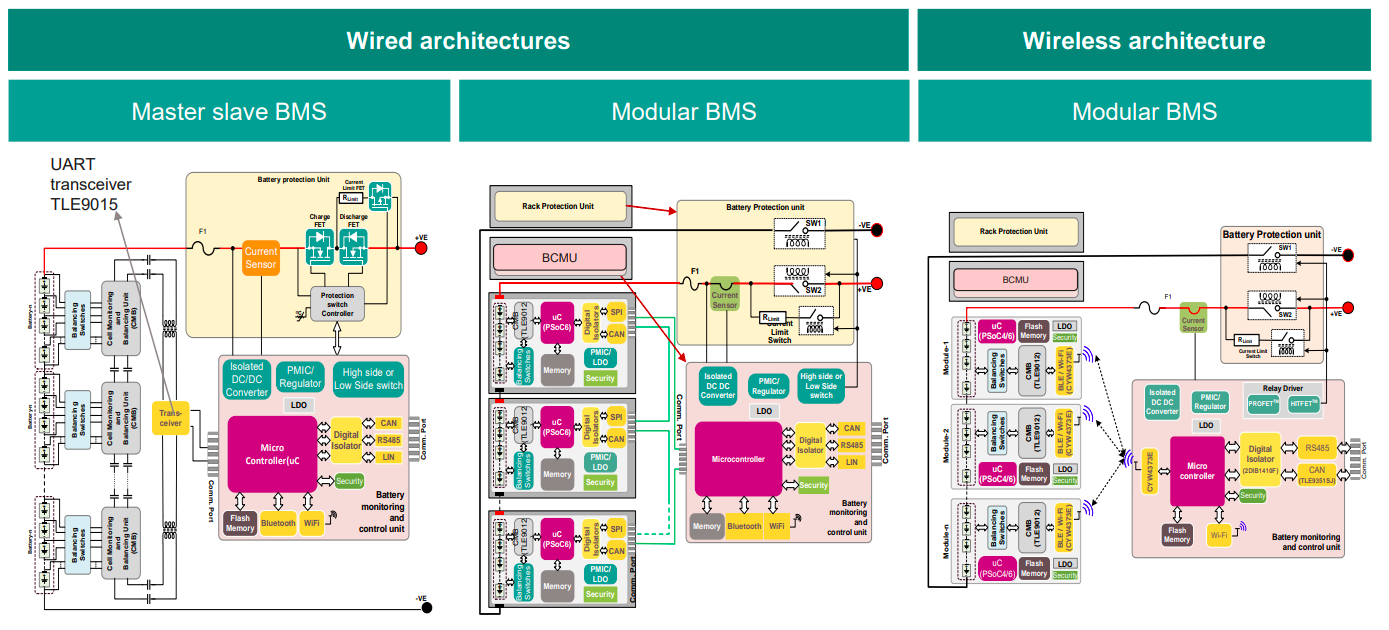Toggle SW2 switch in wireless Battery Protection unit
The height and width of the screenshot is (630, 1389).
coord(1285,305)
